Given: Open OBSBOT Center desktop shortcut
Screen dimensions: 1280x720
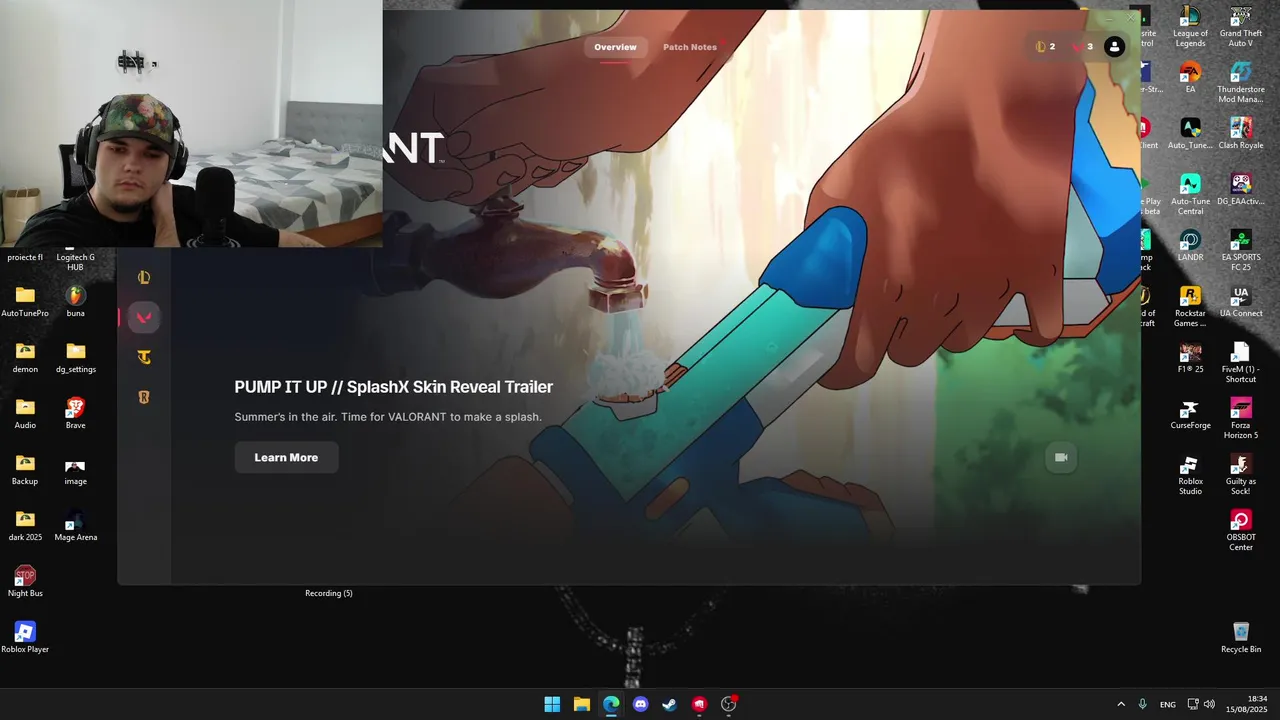Looking at the screenshot, I should pyautogui.click(x=1241, y=531).
